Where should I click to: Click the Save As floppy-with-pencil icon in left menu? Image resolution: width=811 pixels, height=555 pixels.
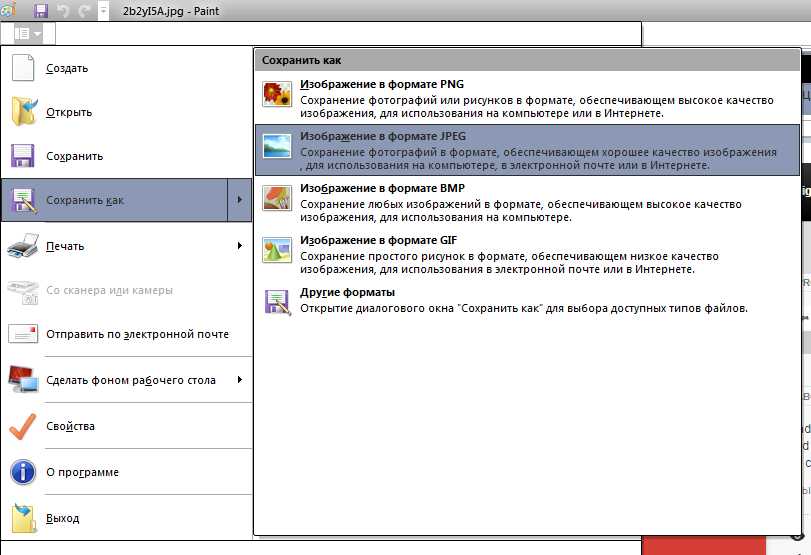click(24, 200)
